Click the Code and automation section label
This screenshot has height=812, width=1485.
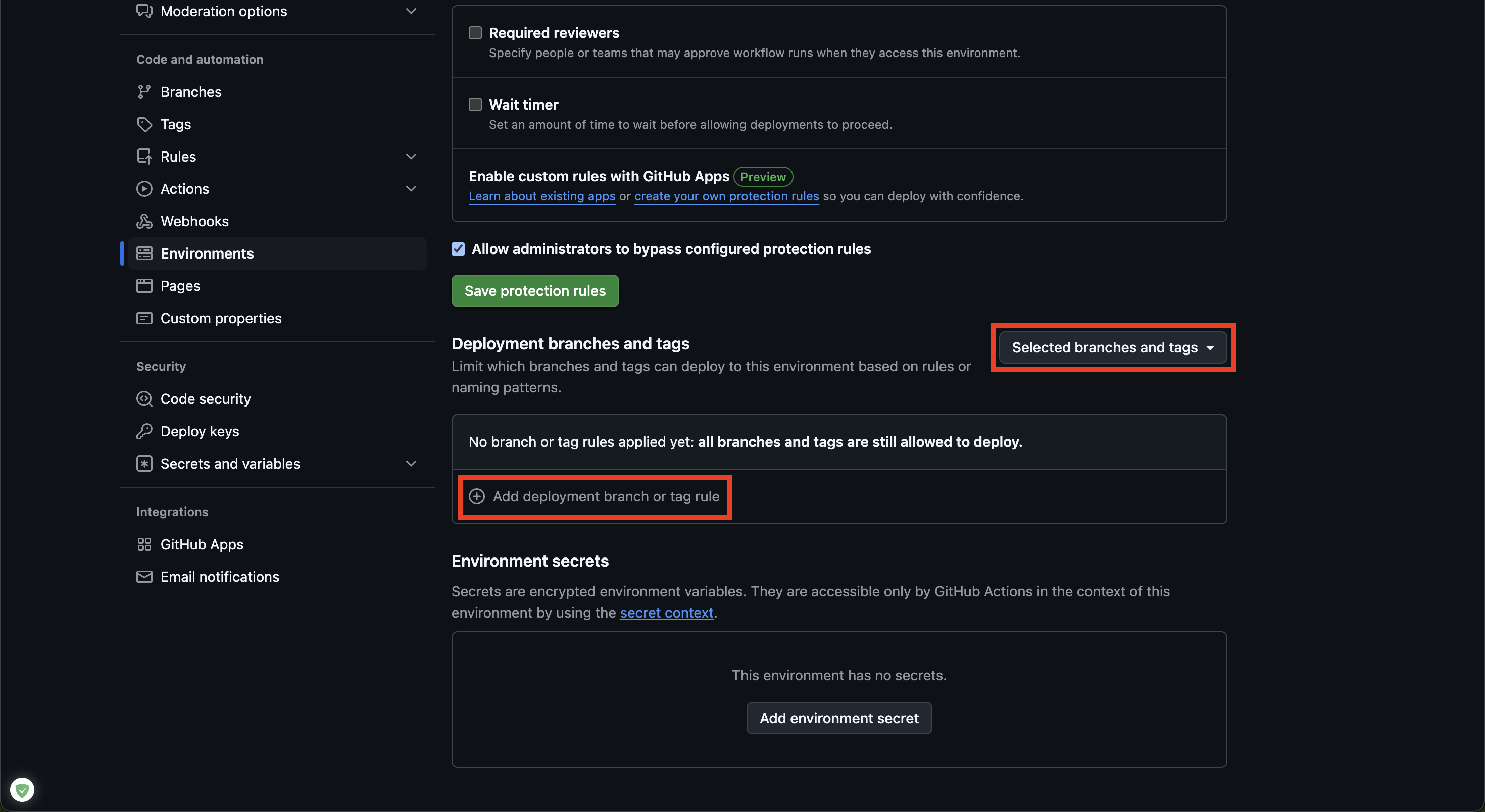(200, 59)
